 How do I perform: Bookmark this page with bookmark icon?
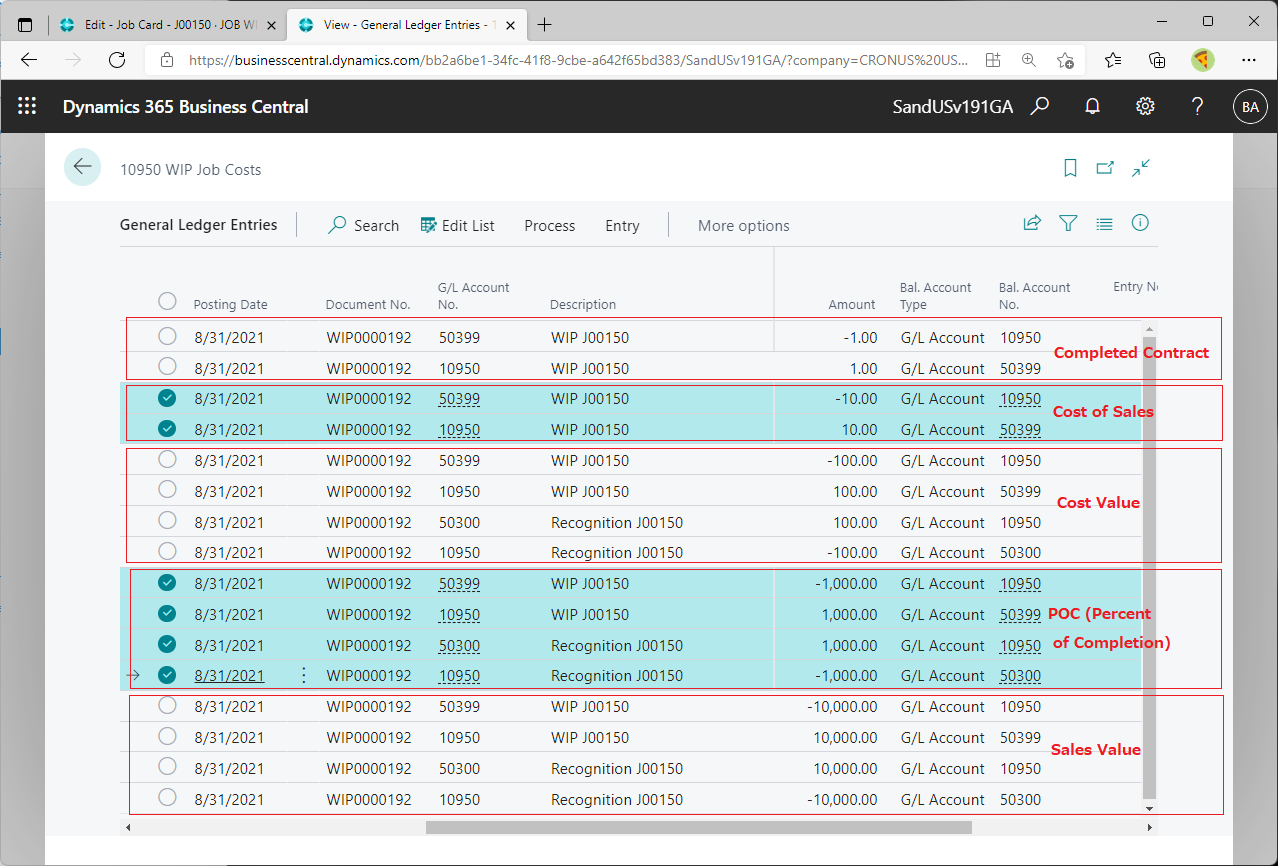coord(1070,169)
